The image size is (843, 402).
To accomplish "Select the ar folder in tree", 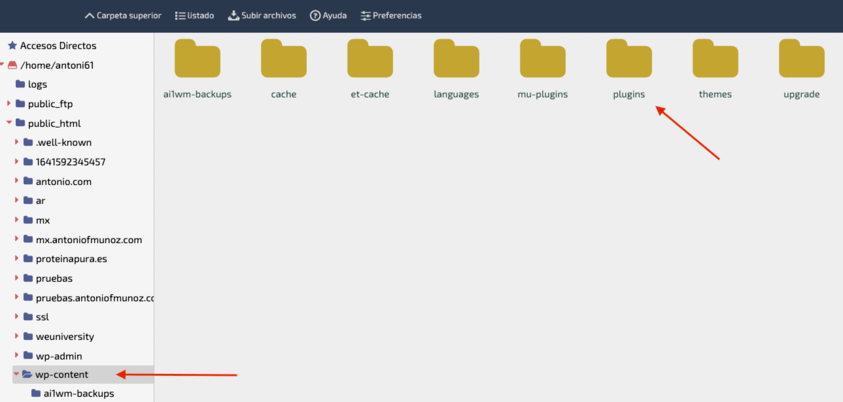I will coord(40,201).
